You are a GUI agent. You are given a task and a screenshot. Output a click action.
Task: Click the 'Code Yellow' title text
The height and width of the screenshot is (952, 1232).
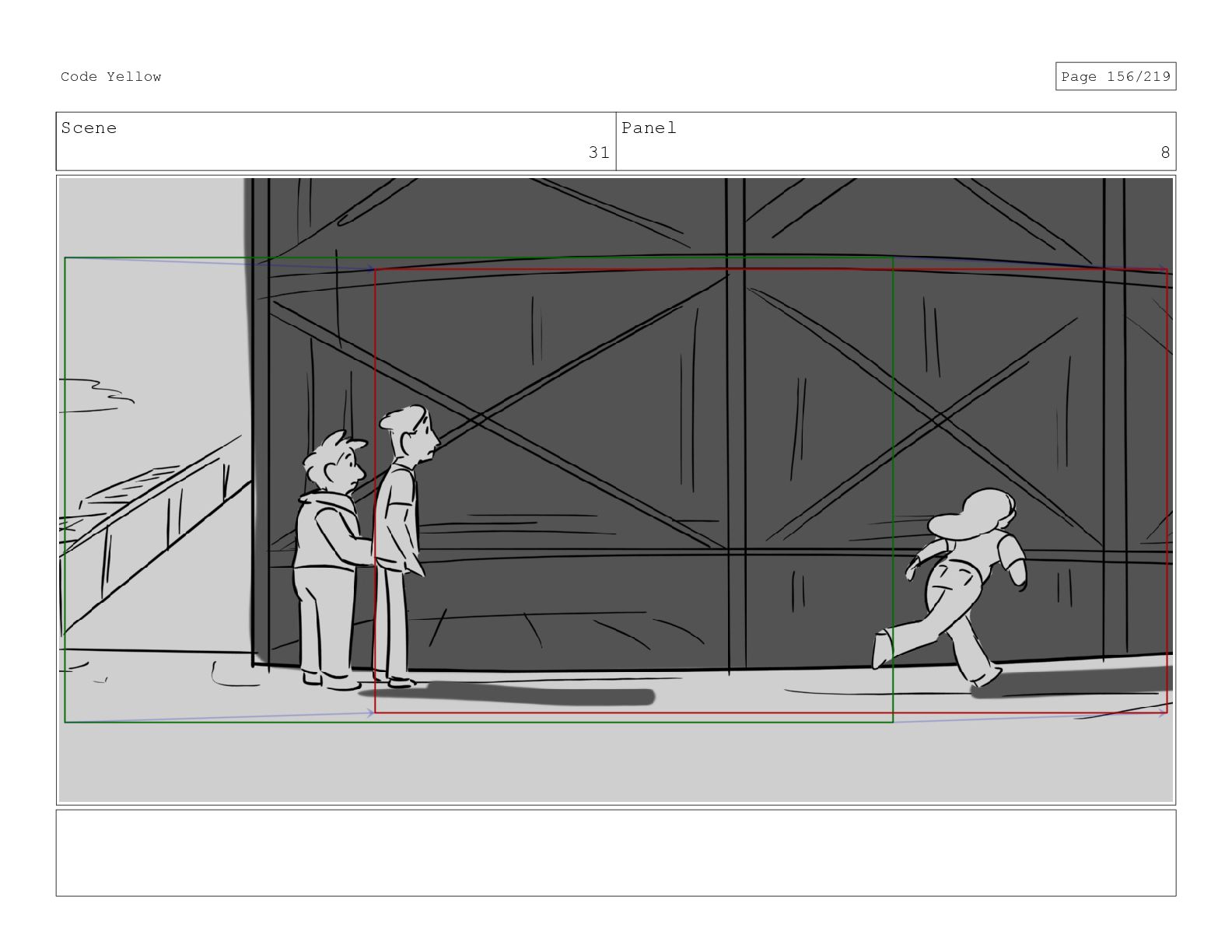(x=111, y=76)
